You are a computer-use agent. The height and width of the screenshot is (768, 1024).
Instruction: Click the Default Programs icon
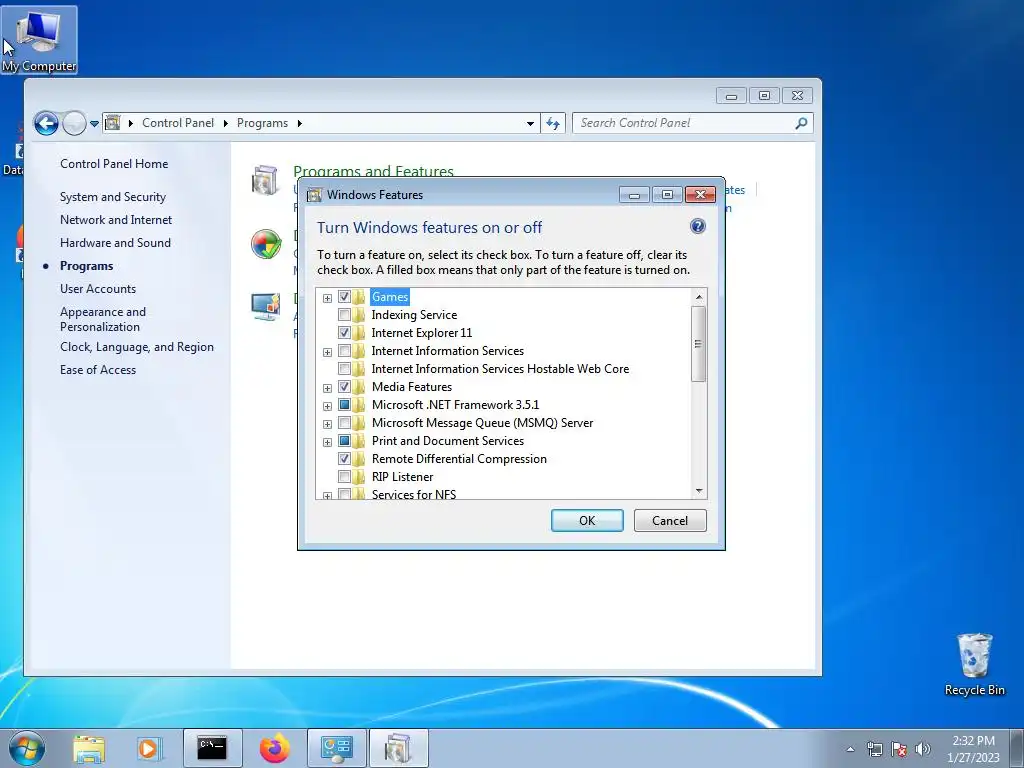coord(266,244)
